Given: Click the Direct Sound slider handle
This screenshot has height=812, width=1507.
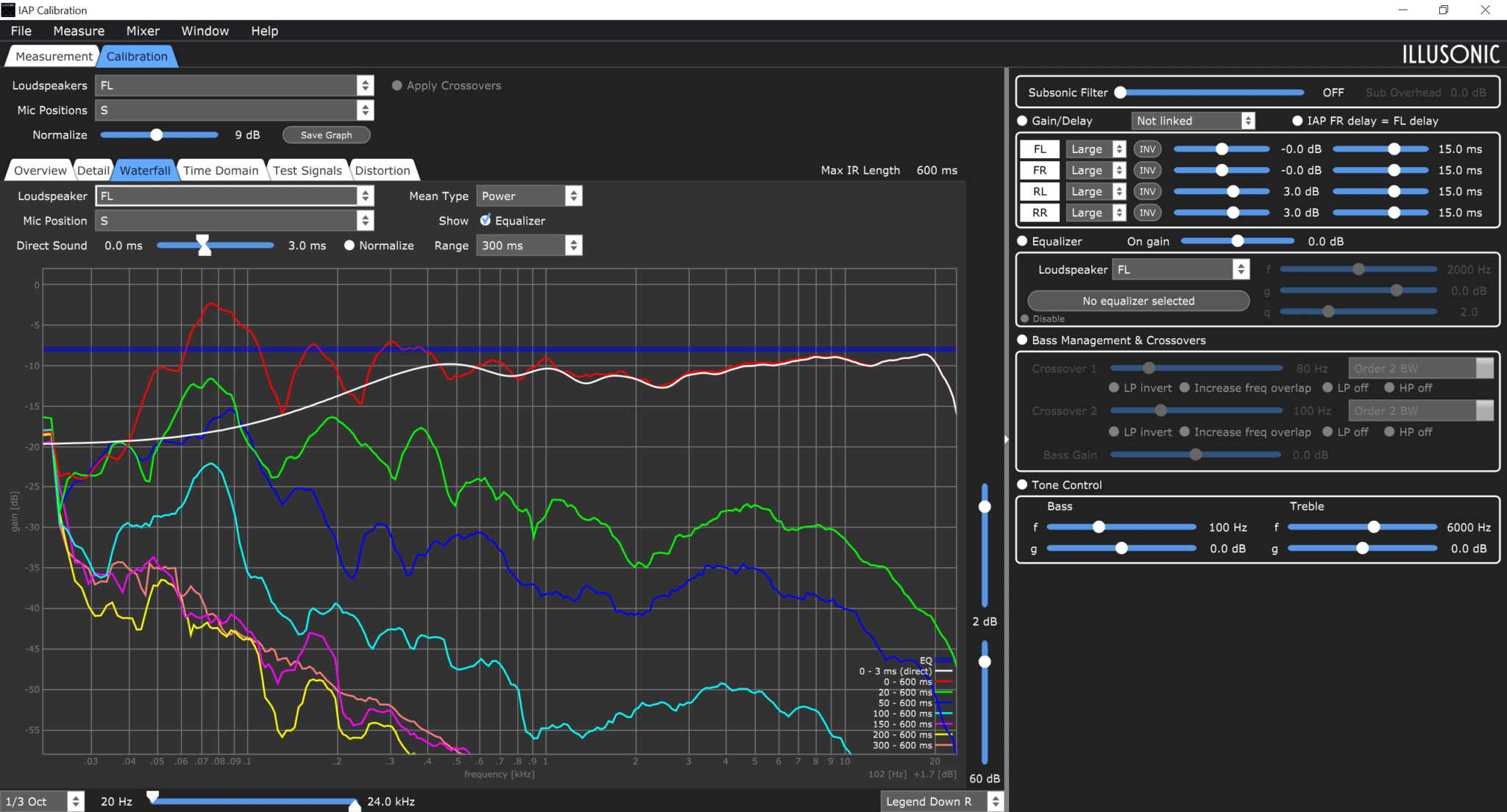Looking at the screenshot, I should pyautogui.click(x=203, y=246).
